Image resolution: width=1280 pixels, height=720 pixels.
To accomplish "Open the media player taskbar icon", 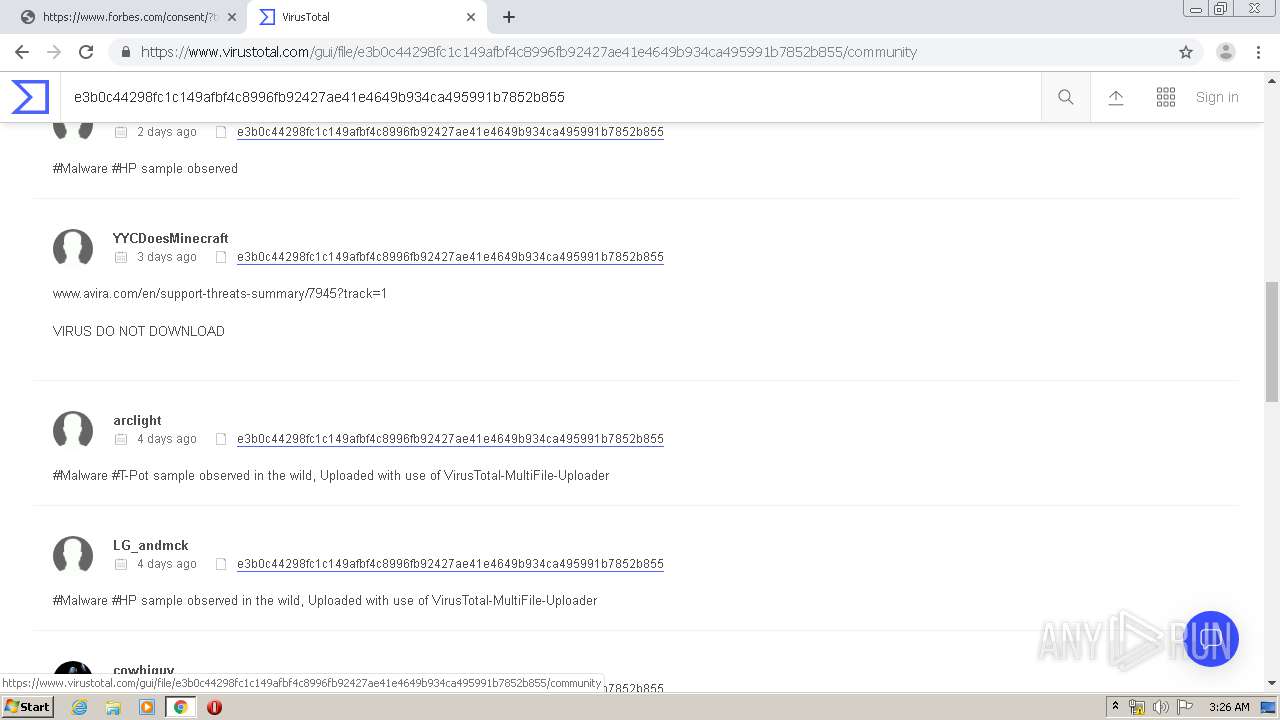I will point(147,707).
